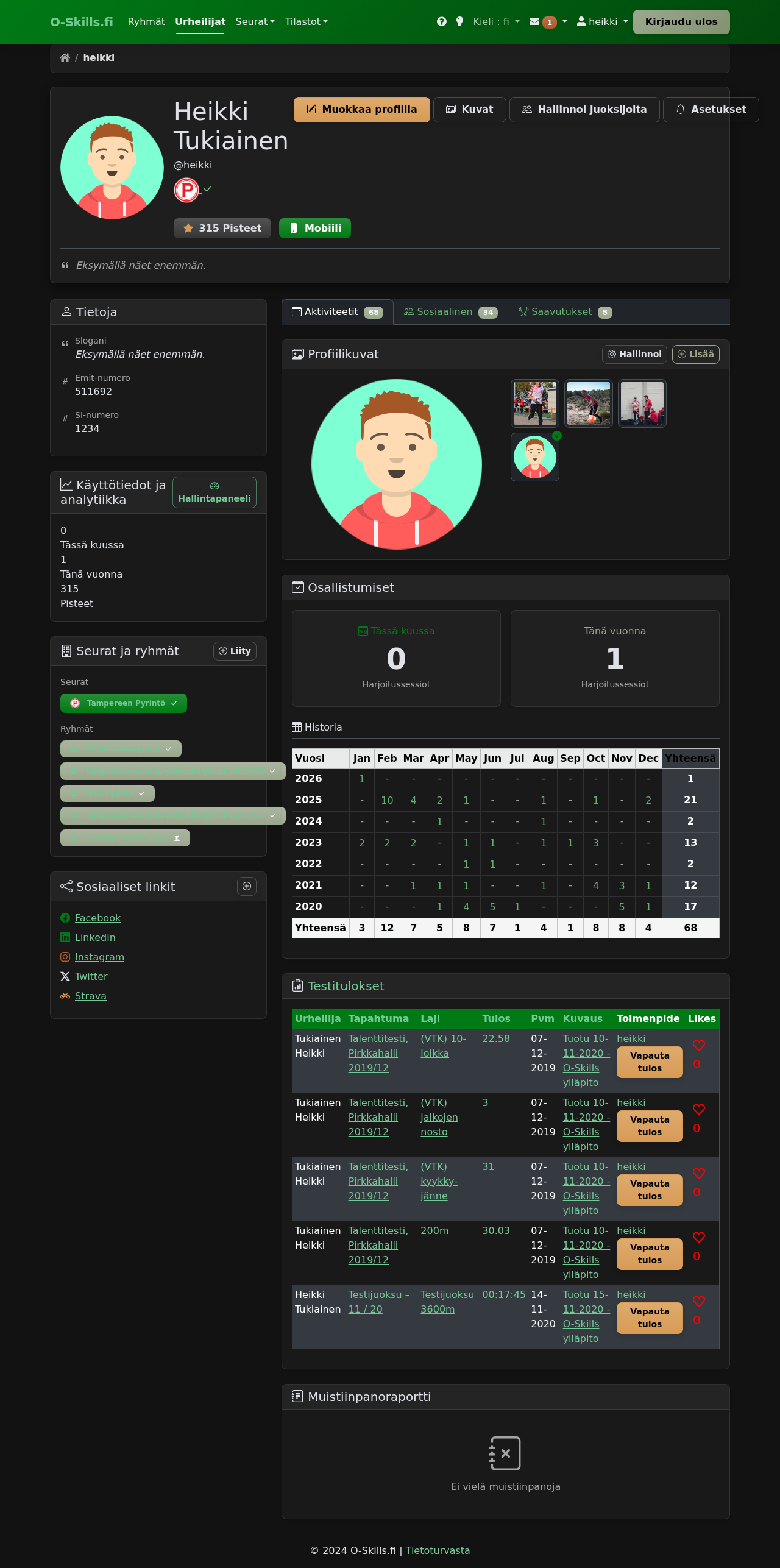The width and height of the screenshot is (780, 1568).
Task: Click the Tietoja person icon
Action: click(x=66, y=312)
